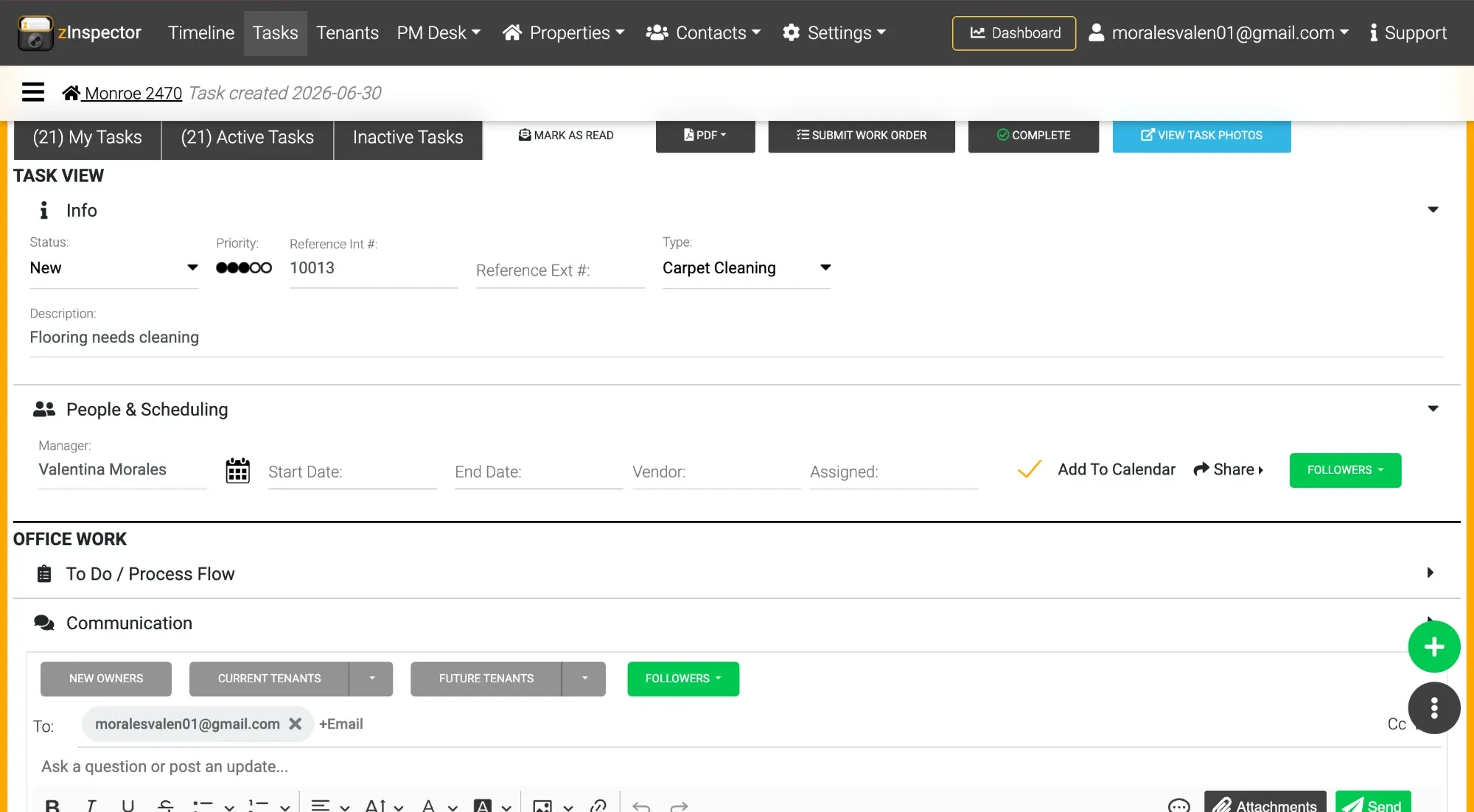The image size is (1474, 812).
Task: Open Followers dropdown in Communication section
Action: 683,679
